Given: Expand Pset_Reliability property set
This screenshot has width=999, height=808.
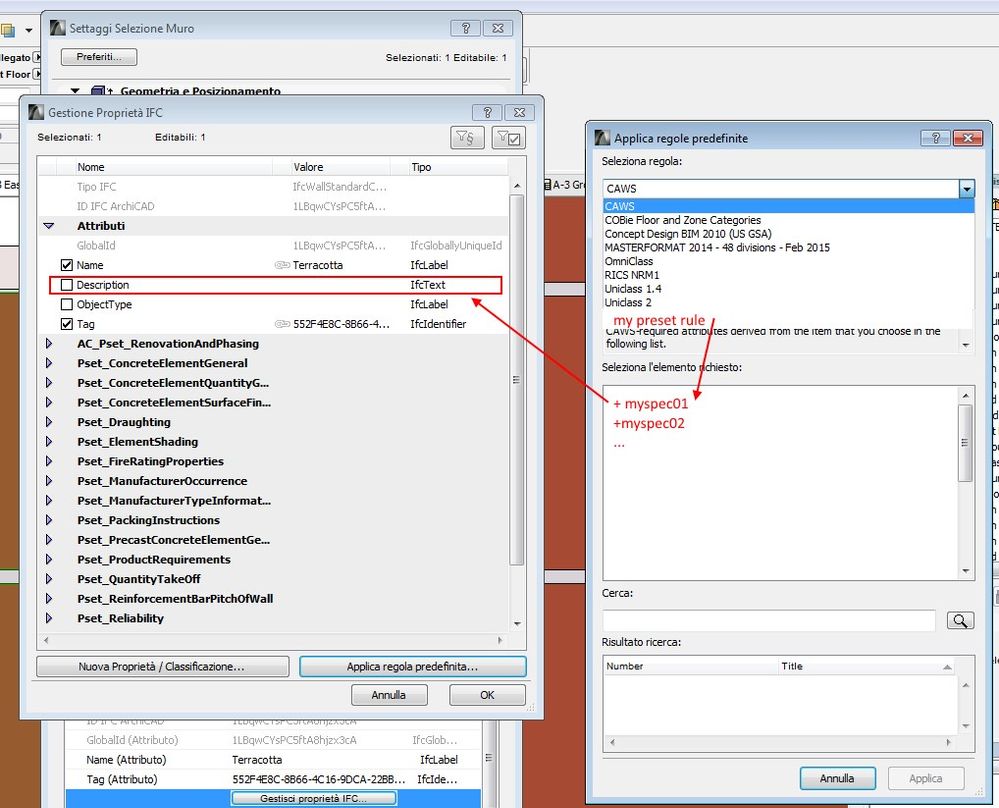Looking at the screenshot, I should point(49,618).
